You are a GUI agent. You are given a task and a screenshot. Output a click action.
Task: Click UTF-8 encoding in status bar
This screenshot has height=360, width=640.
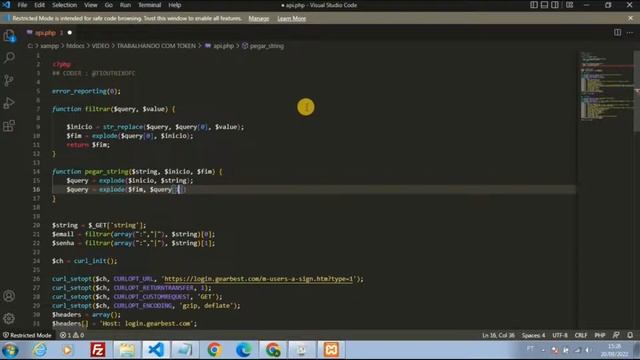(560, 335)
